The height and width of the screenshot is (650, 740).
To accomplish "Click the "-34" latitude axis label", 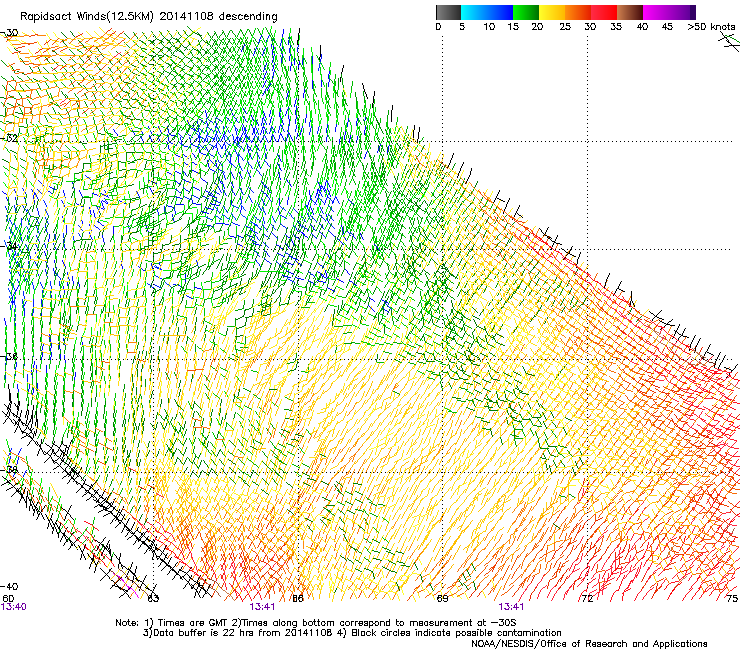I will click(x=9, y=246).
